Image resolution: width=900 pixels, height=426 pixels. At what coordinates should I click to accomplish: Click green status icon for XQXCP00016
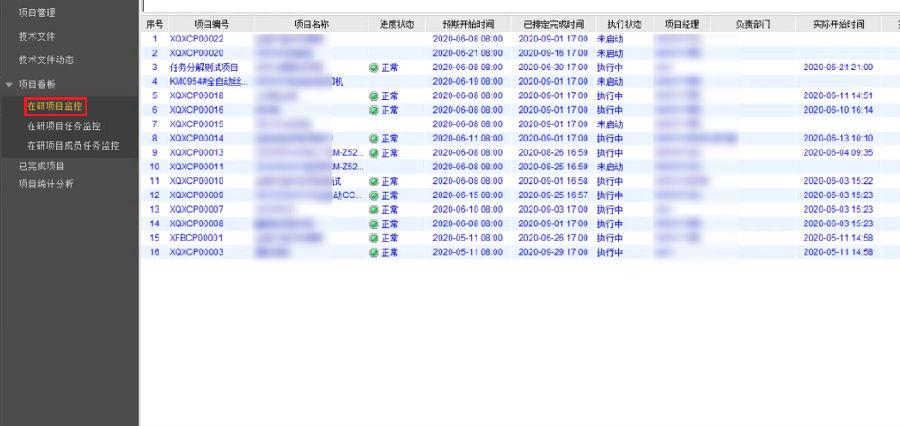tap(374, 110)
